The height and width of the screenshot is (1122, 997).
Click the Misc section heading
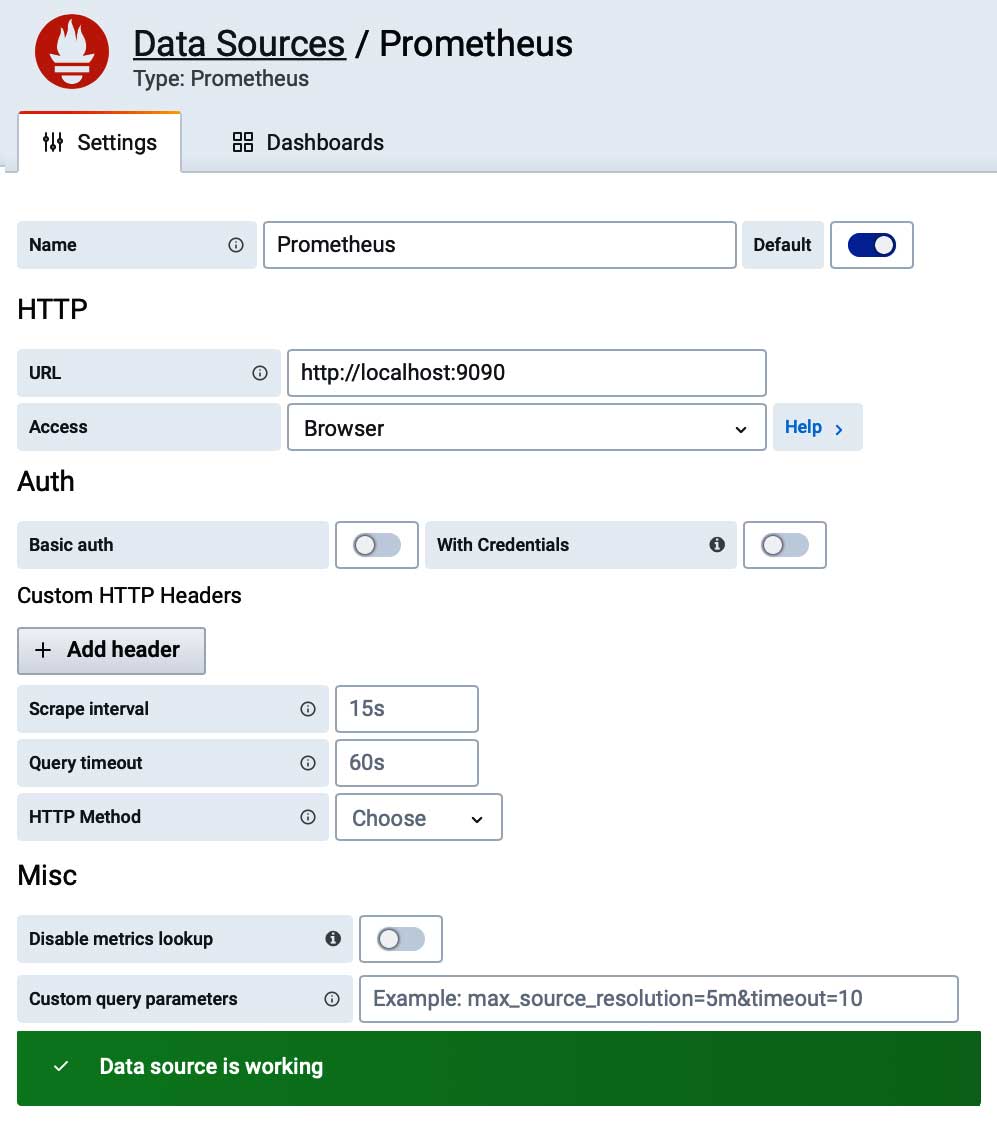47,875
